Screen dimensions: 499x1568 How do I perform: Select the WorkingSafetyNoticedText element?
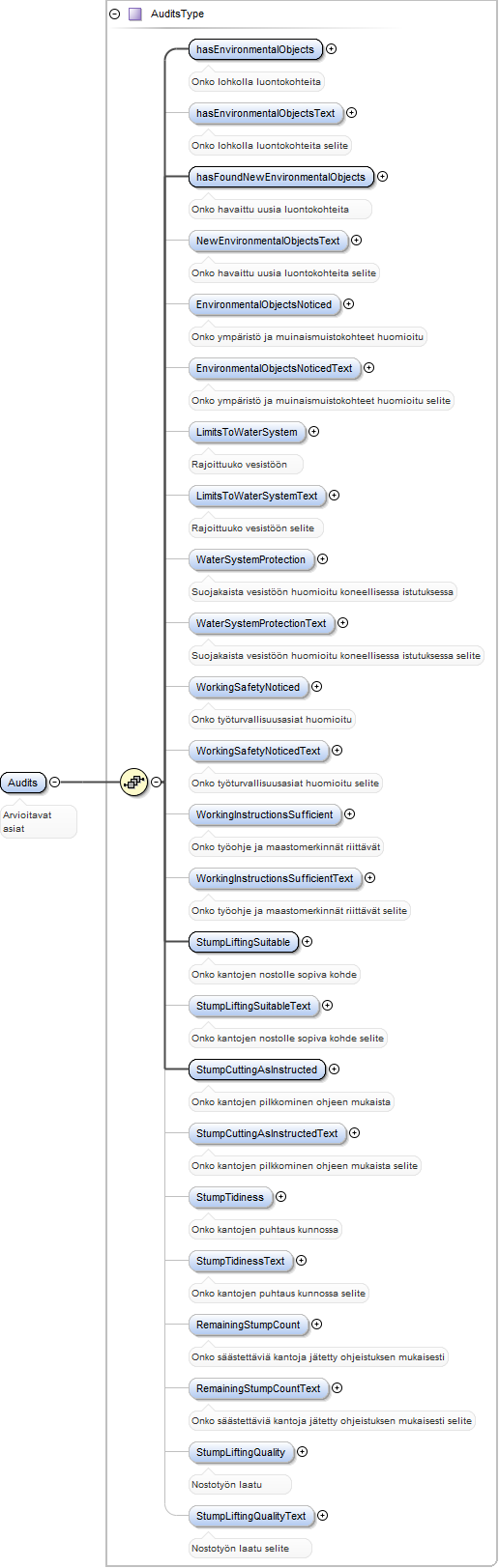tap(258, 751)
